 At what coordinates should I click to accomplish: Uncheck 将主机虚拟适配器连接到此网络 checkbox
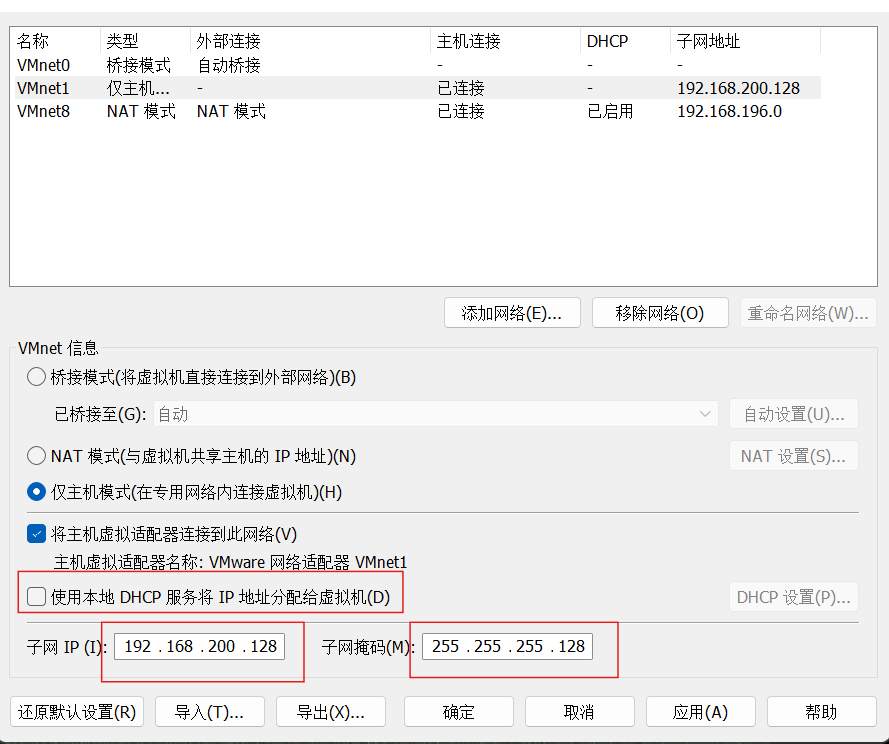pos(36,534)
